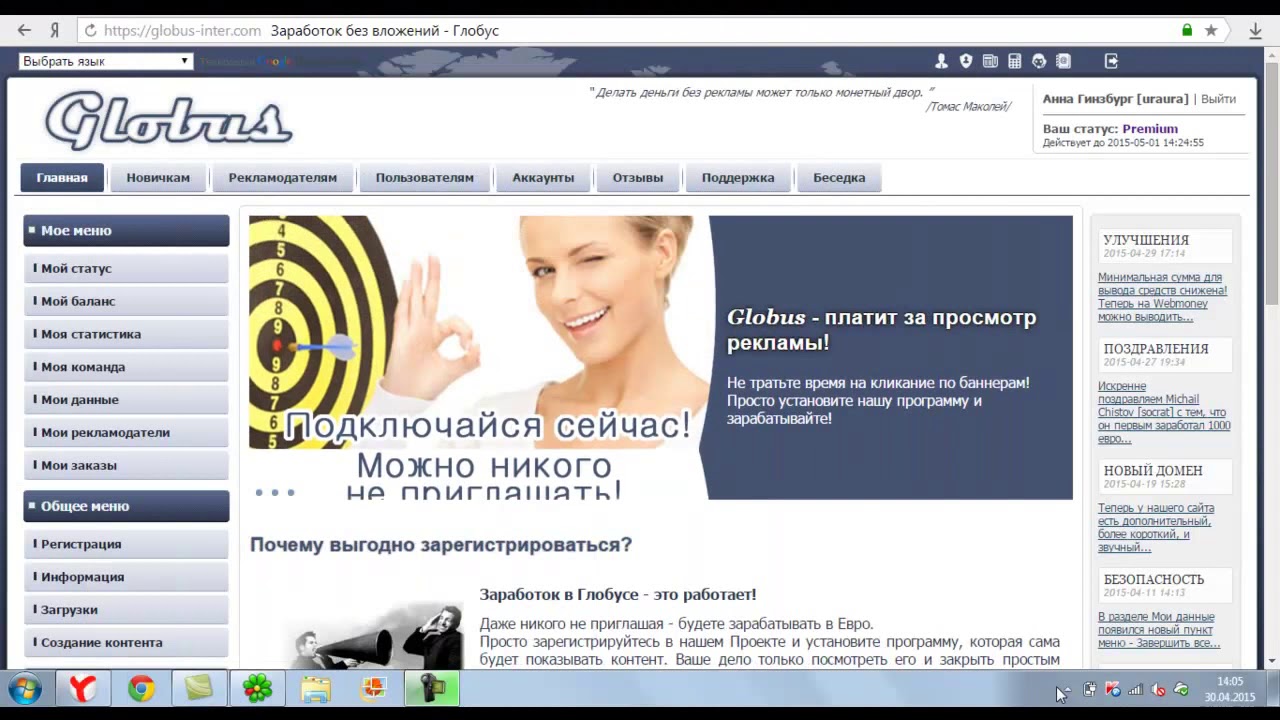This screenshot has width=1280, height=720.
Task: Reload the page with refresh icon
Action: click(90, 31)
